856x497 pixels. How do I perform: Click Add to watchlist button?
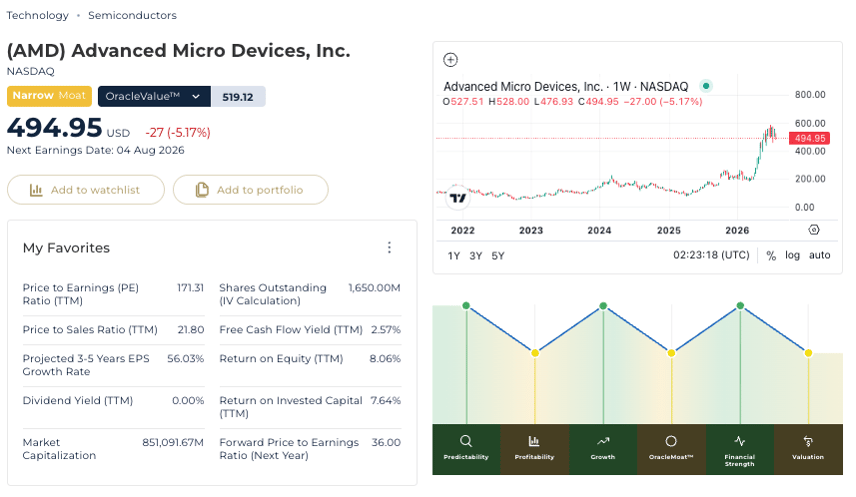pos(86,190)
